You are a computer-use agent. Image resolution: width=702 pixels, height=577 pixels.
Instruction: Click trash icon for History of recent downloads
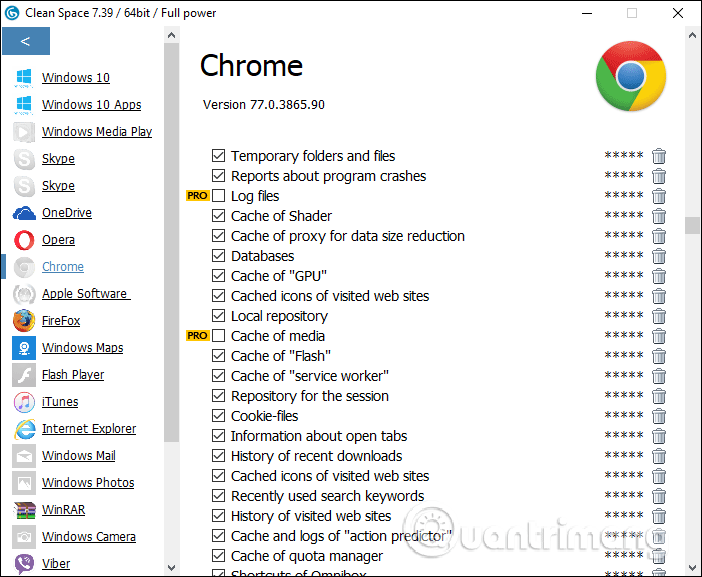click(x=659, y=456)
